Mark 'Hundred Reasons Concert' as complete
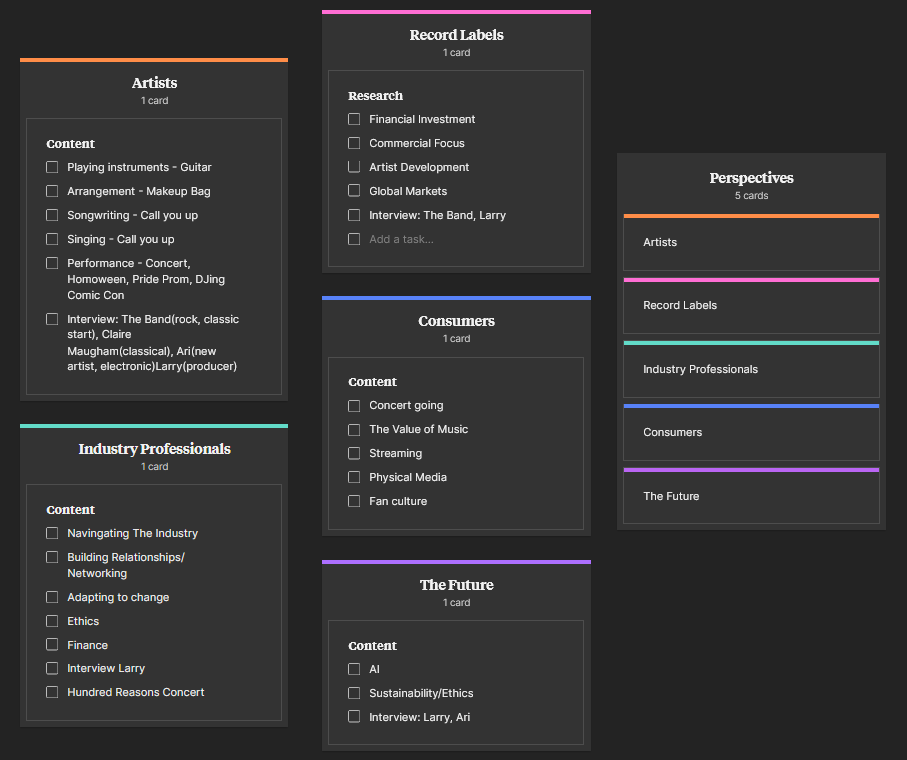907x760 pixels. pos(52,692)
